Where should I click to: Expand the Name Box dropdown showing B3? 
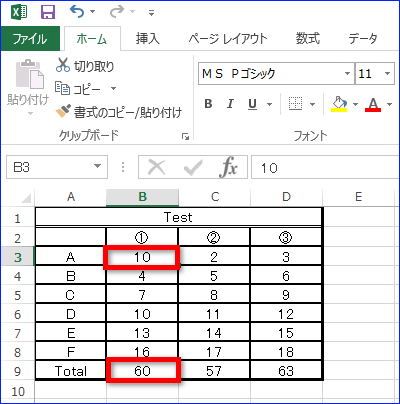(x=97, y=166)
